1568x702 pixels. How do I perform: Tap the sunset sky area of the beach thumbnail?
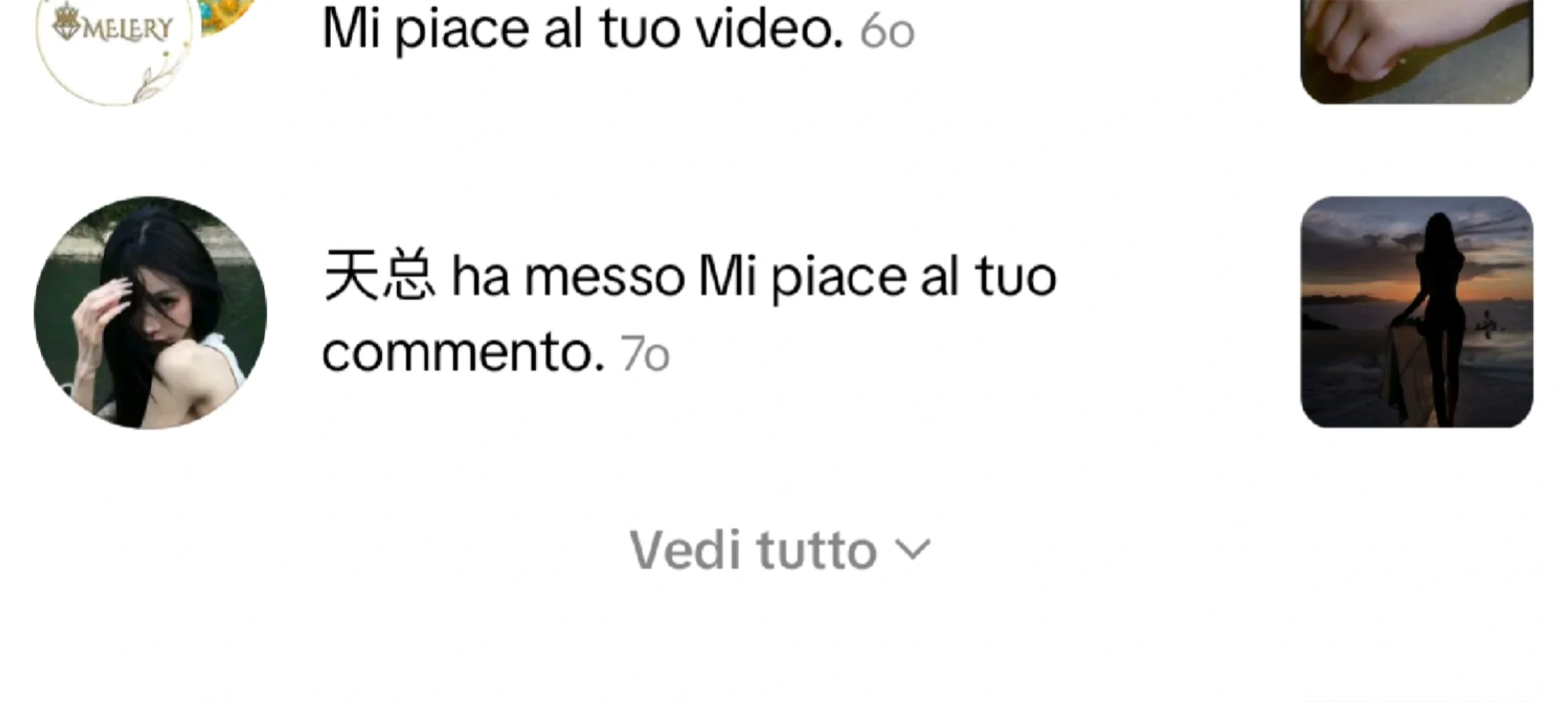(x=1359, y=253)
